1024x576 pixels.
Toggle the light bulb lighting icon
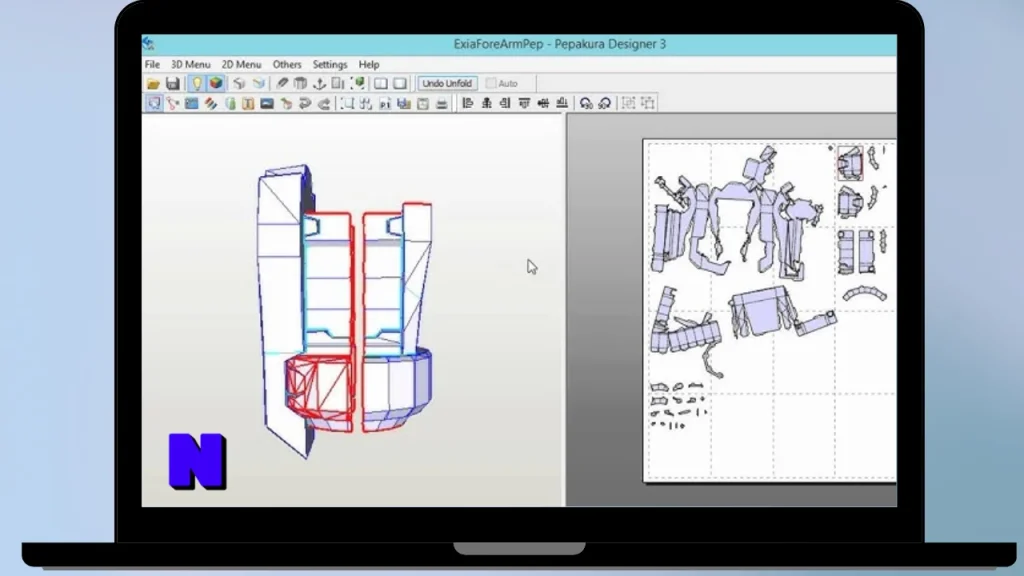(x=197, y=84)
